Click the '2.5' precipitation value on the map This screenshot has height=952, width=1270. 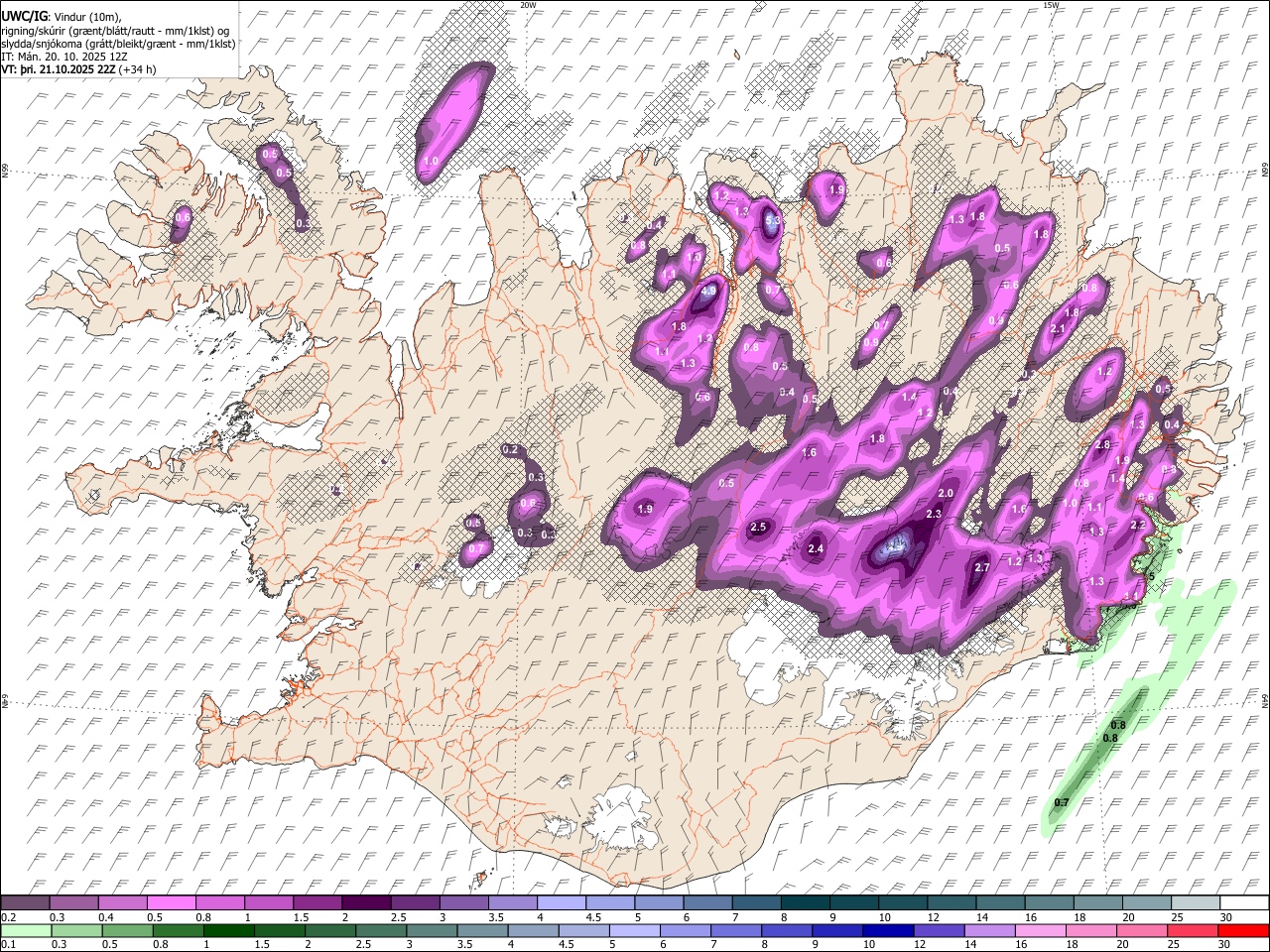[x=760, y=527]
